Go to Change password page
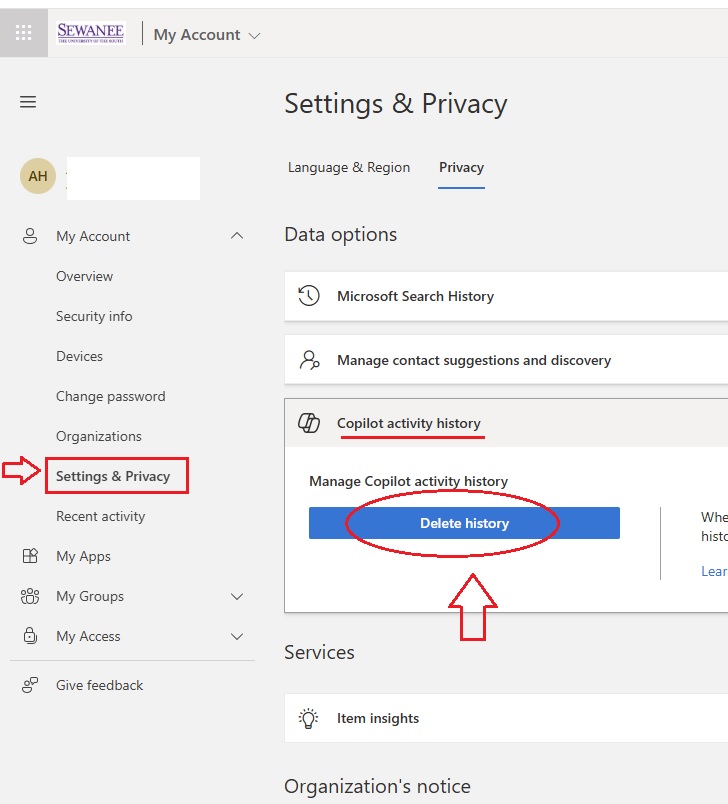728x804 pixels. click(110, 396)
